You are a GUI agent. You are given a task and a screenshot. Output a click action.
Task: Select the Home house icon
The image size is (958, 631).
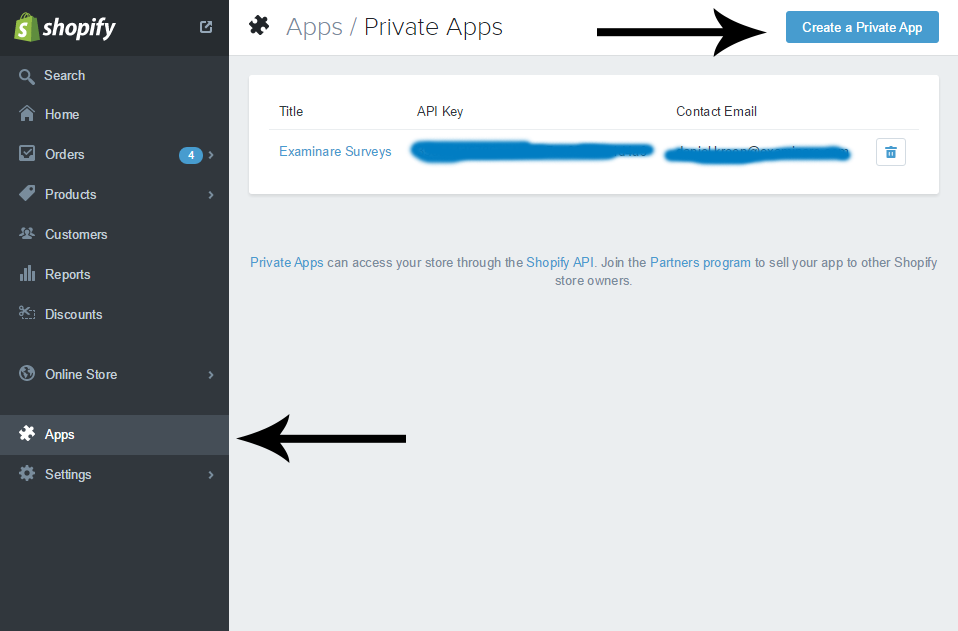pos(27,114)
